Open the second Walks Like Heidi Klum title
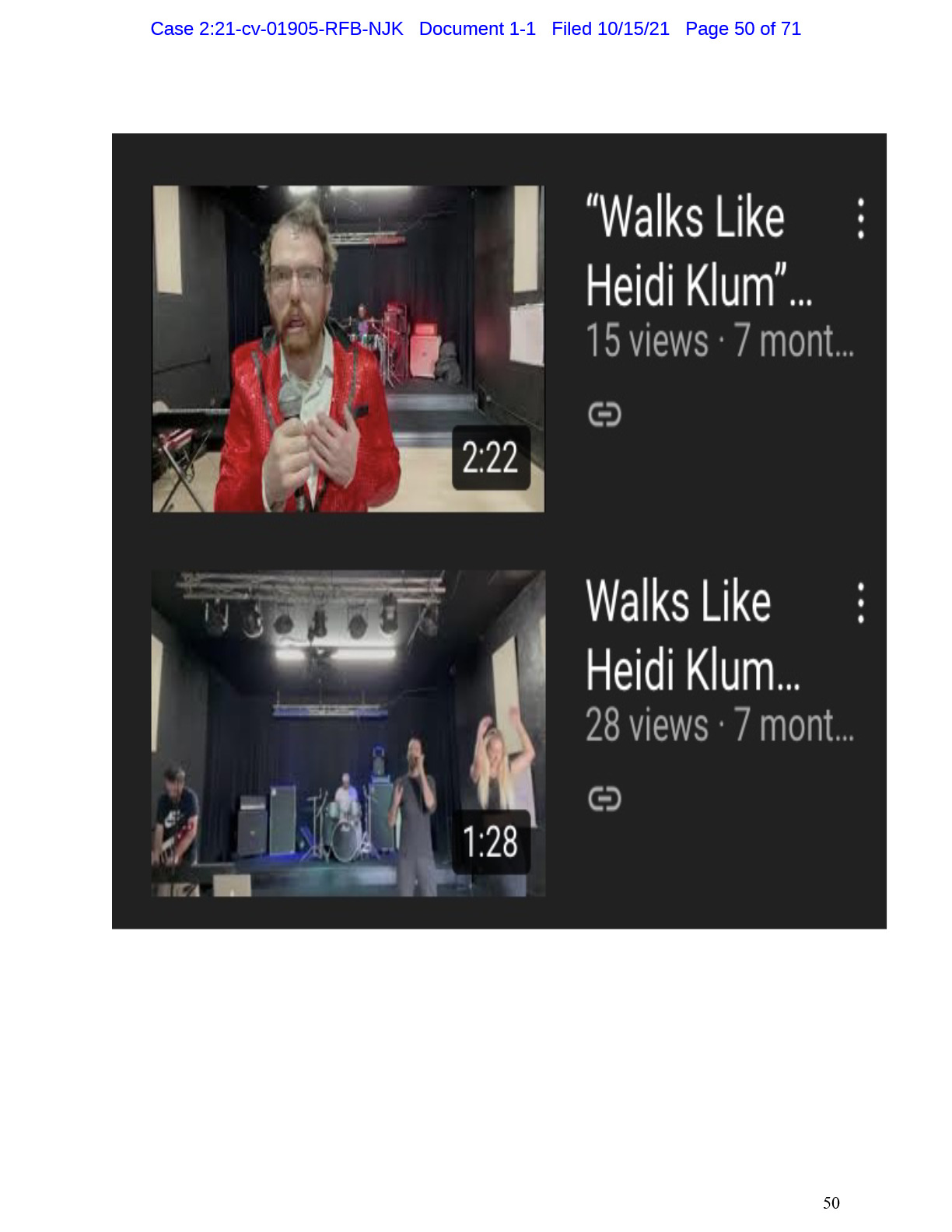952x1232 pixels. click(692, 635)
